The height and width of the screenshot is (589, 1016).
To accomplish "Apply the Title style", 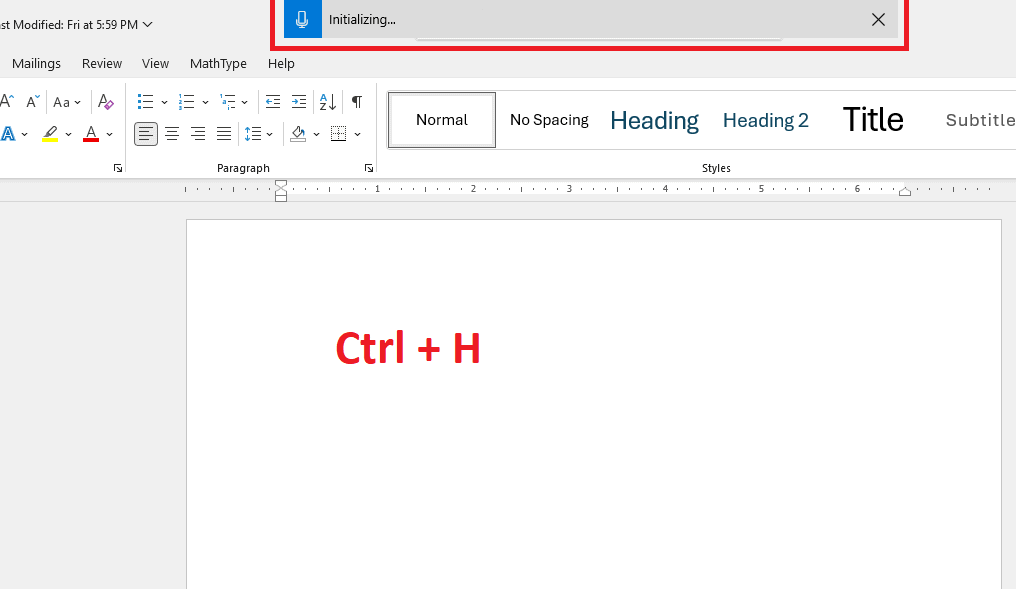I will pos(873,120).
